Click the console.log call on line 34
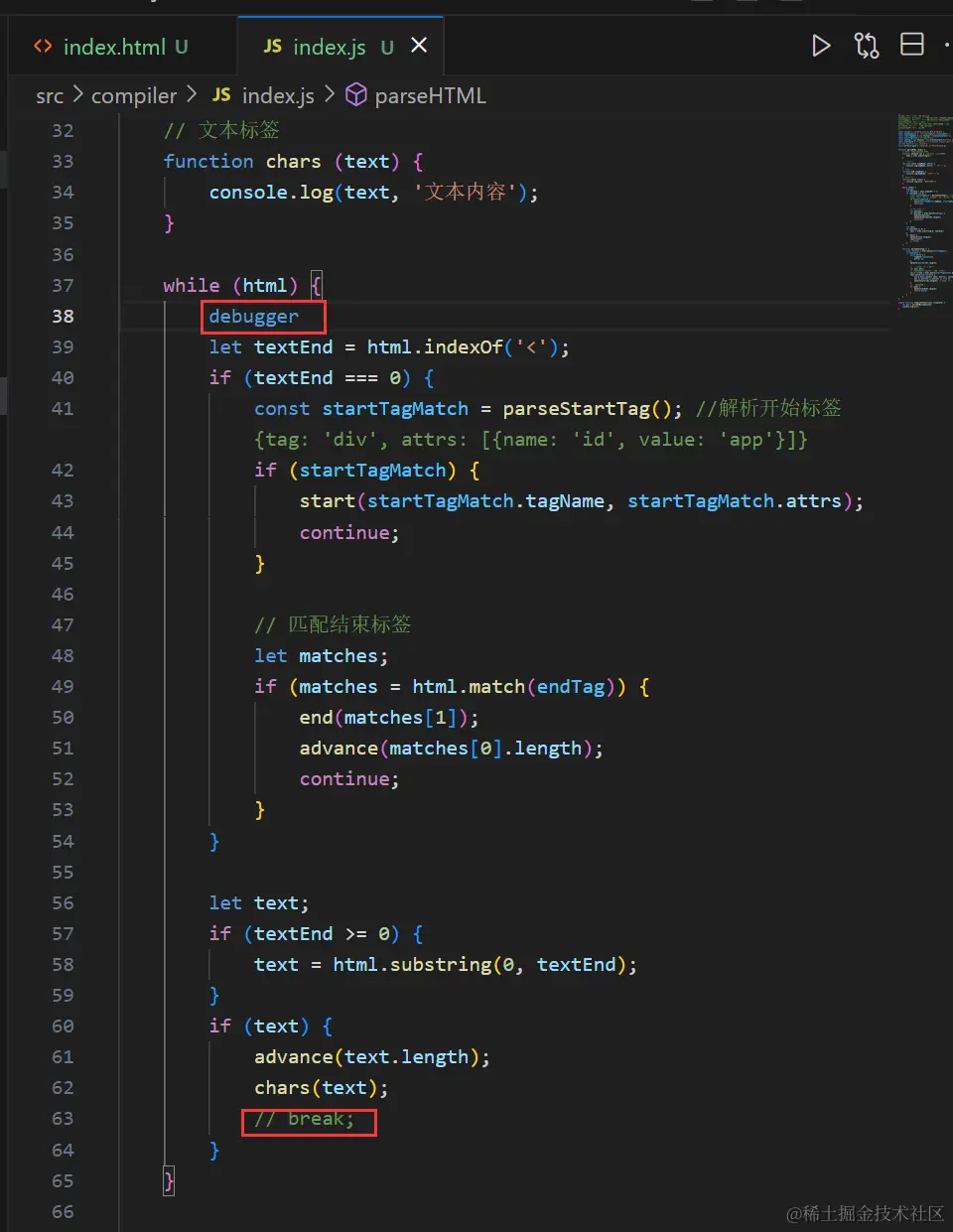The image size is (953, 1232). (x=373, y=193)
